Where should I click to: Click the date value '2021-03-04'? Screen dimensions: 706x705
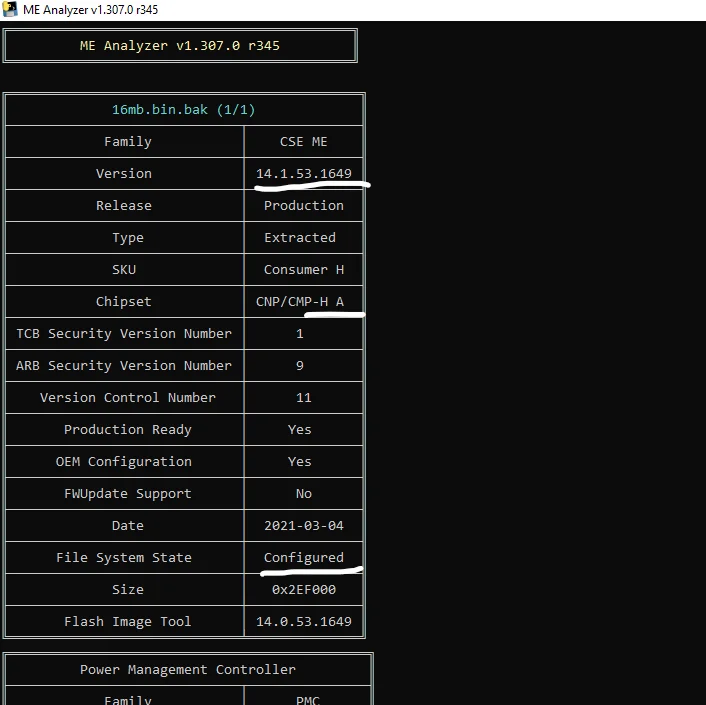(303, 525)
